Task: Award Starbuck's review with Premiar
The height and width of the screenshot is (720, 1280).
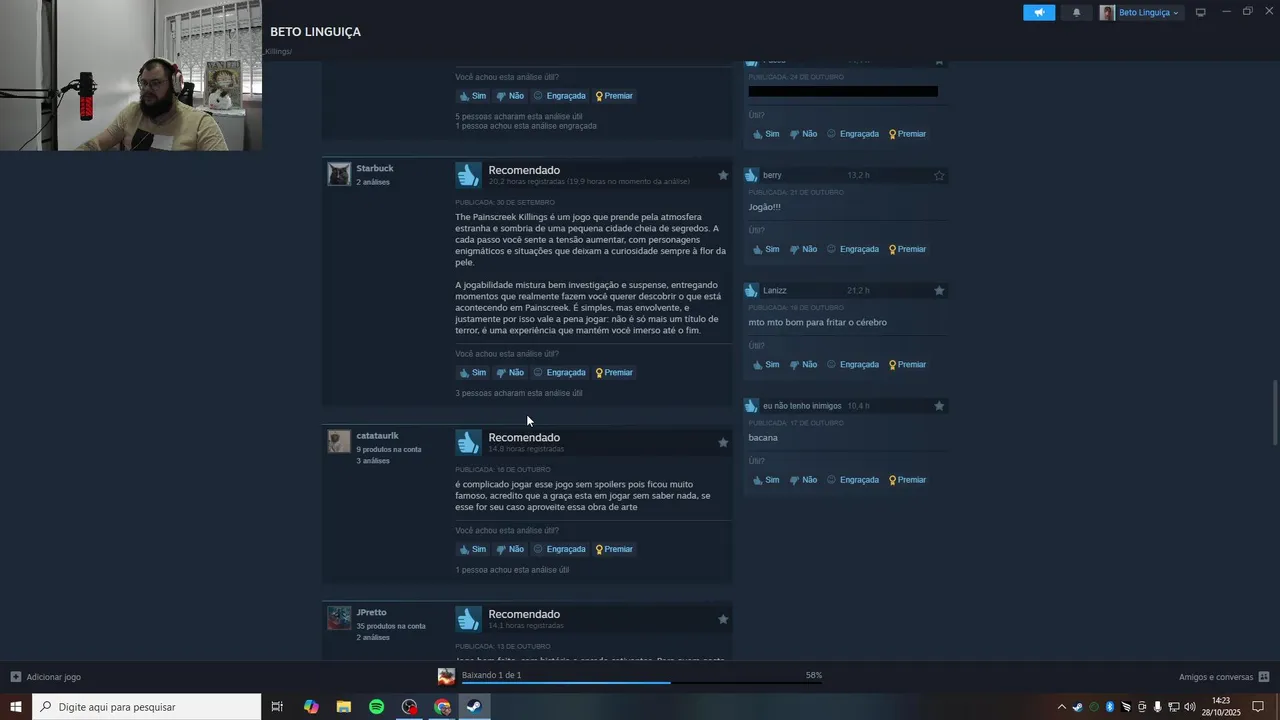Action: point(614,372)
